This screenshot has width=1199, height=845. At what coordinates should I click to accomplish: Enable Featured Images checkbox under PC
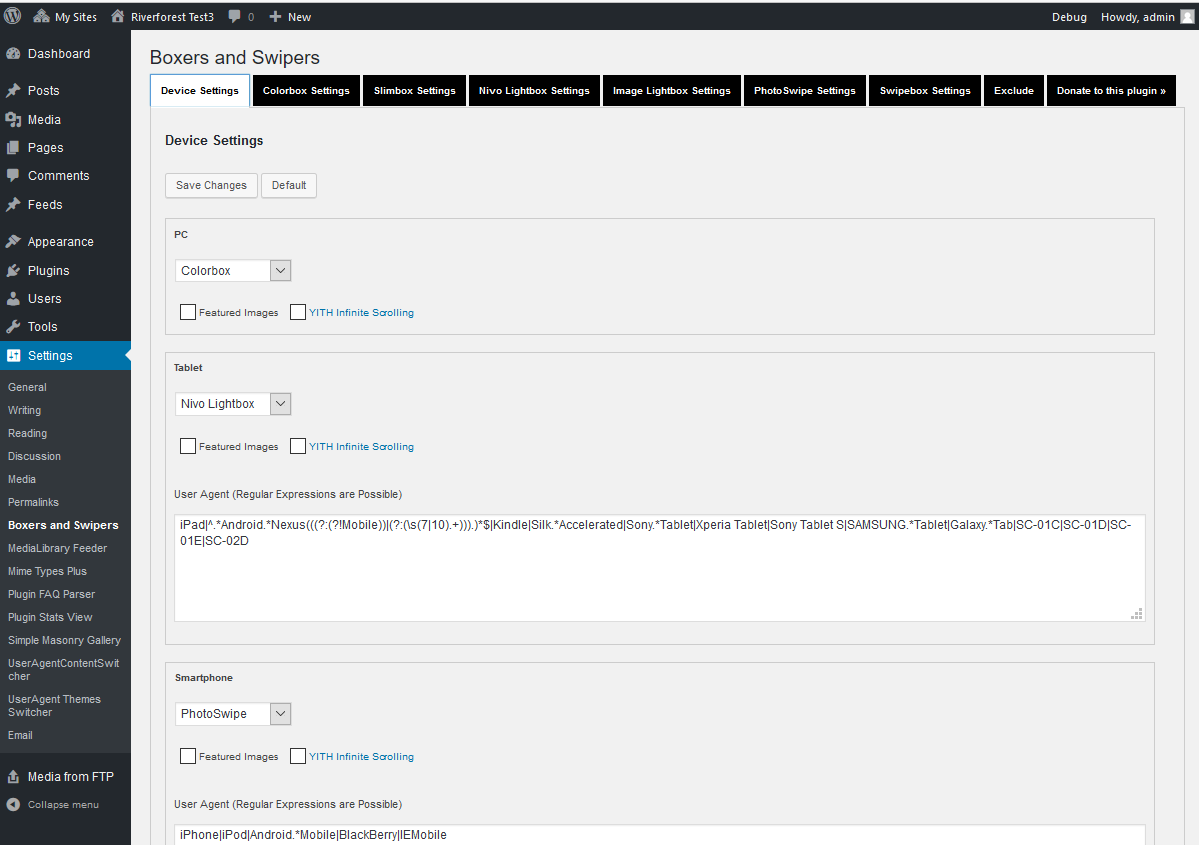point(188,312)
